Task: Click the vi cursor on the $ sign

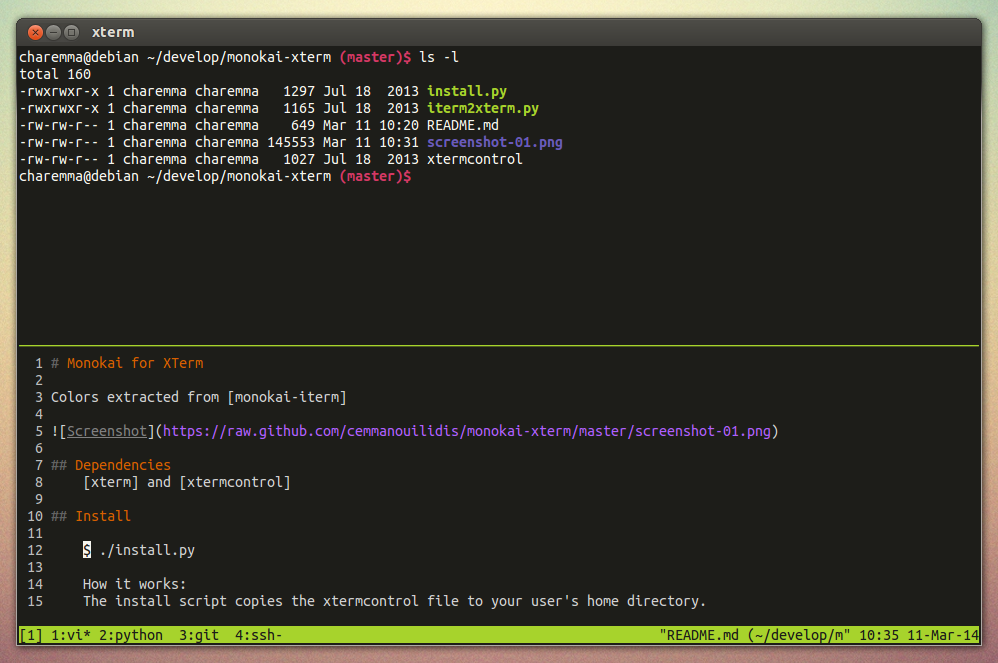Action: [x=87, y=550]
